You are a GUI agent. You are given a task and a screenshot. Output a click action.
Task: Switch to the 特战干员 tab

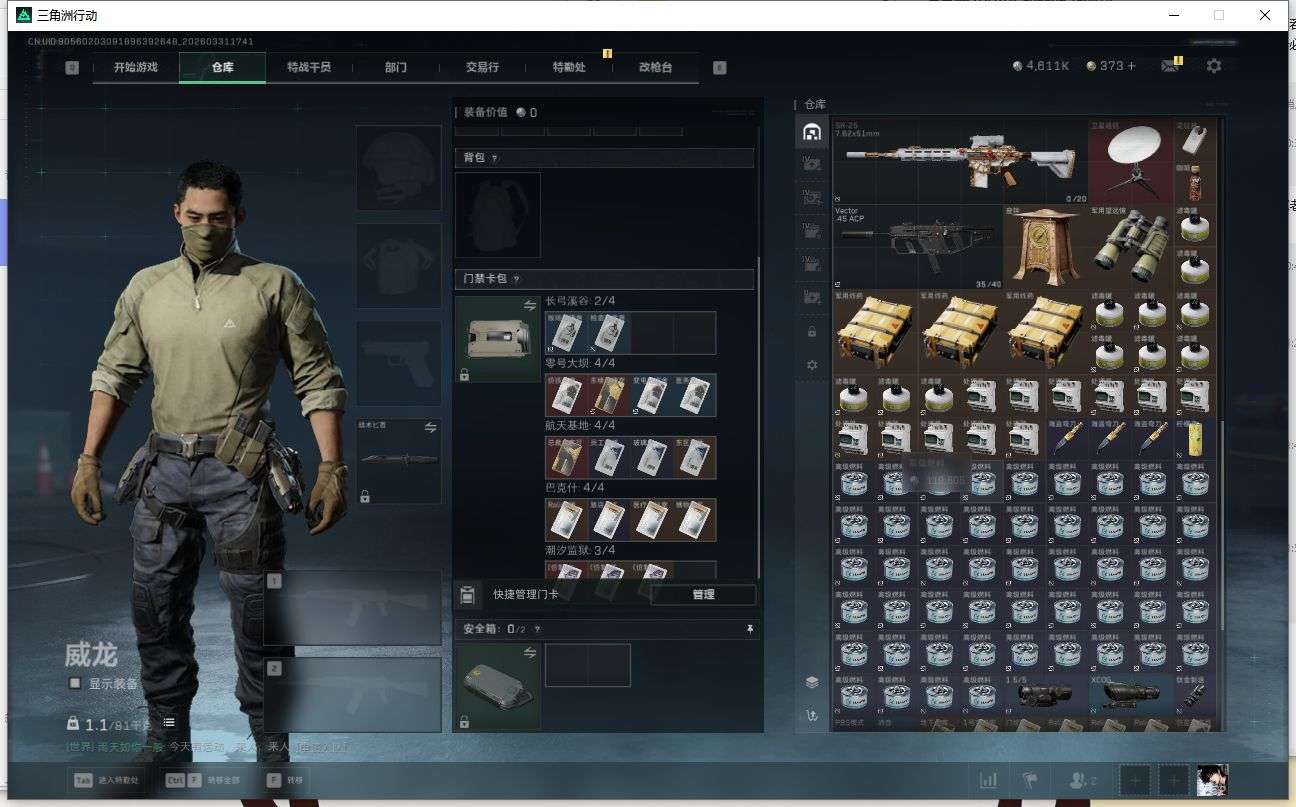pyautogui.click(x=308, y=67)
